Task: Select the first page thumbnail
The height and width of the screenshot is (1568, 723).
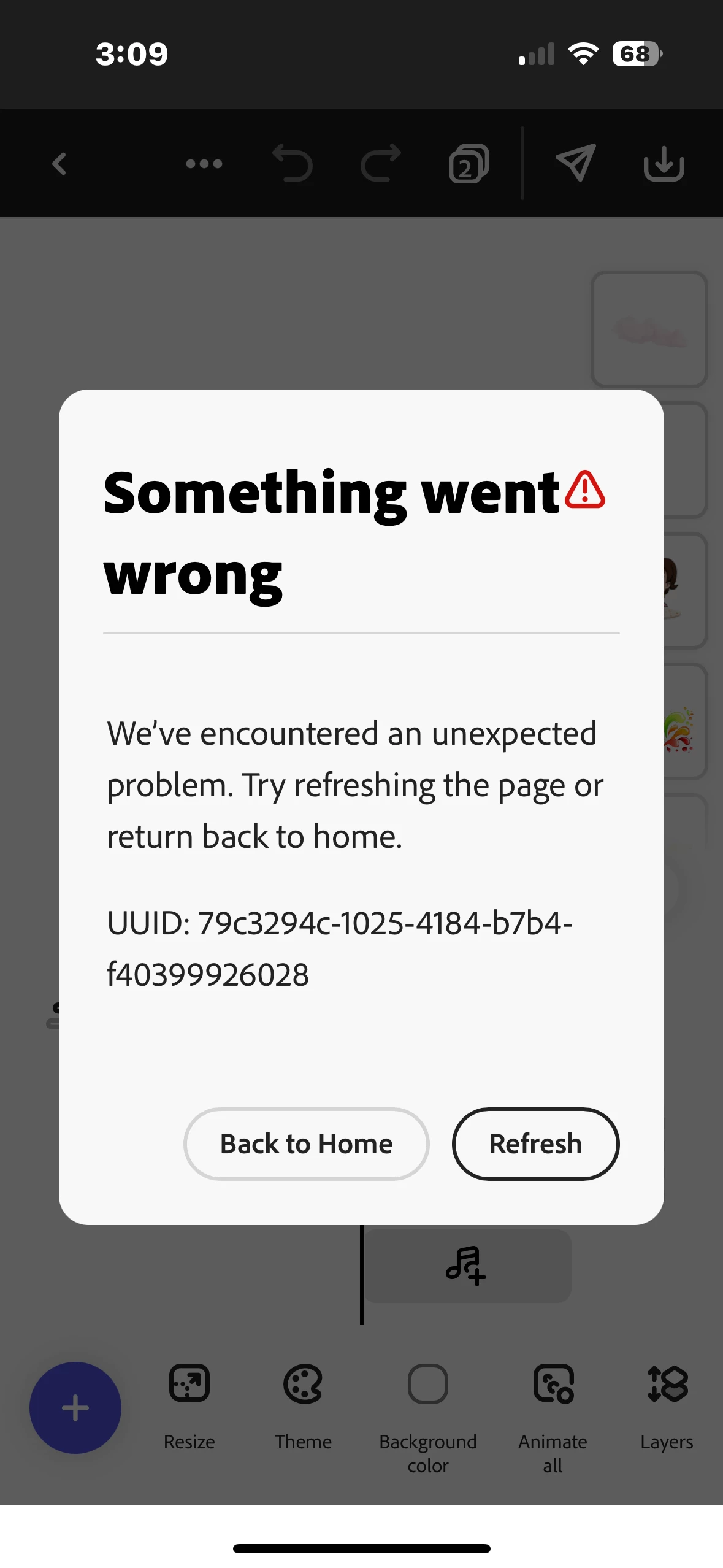Action: point(649,329)
